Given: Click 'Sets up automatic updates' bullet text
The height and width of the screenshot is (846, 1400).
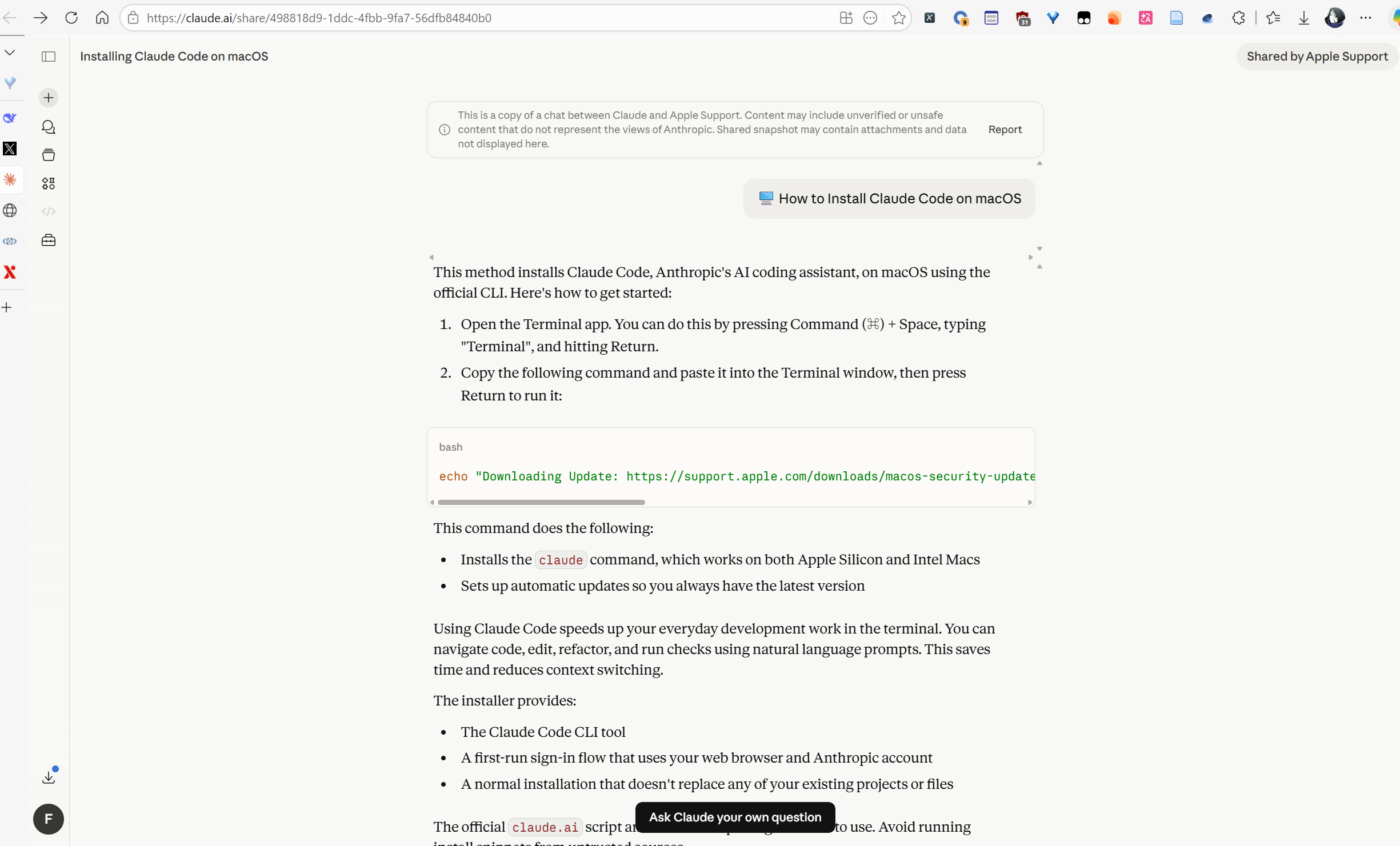Looking at the screenshot, I should click(662, 586).
